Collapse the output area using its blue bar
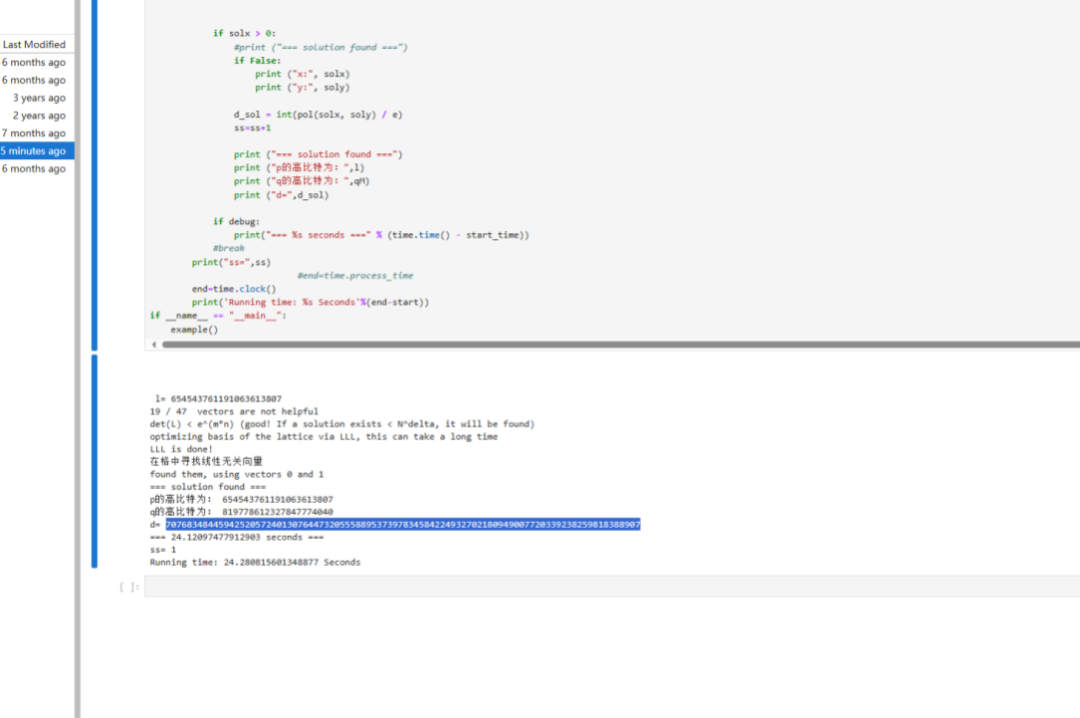 (x=95, y=460)
